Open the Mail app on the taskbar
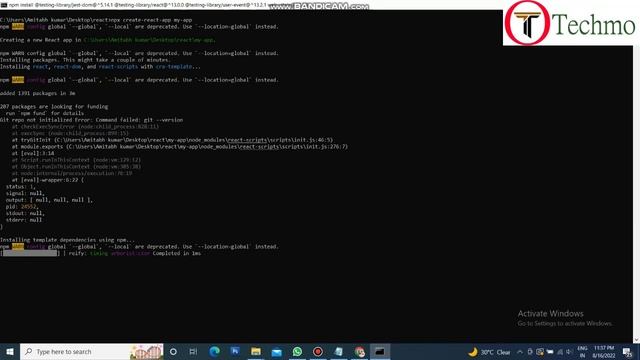The width and height of the screenshot is (640, 360). [276, 351]
